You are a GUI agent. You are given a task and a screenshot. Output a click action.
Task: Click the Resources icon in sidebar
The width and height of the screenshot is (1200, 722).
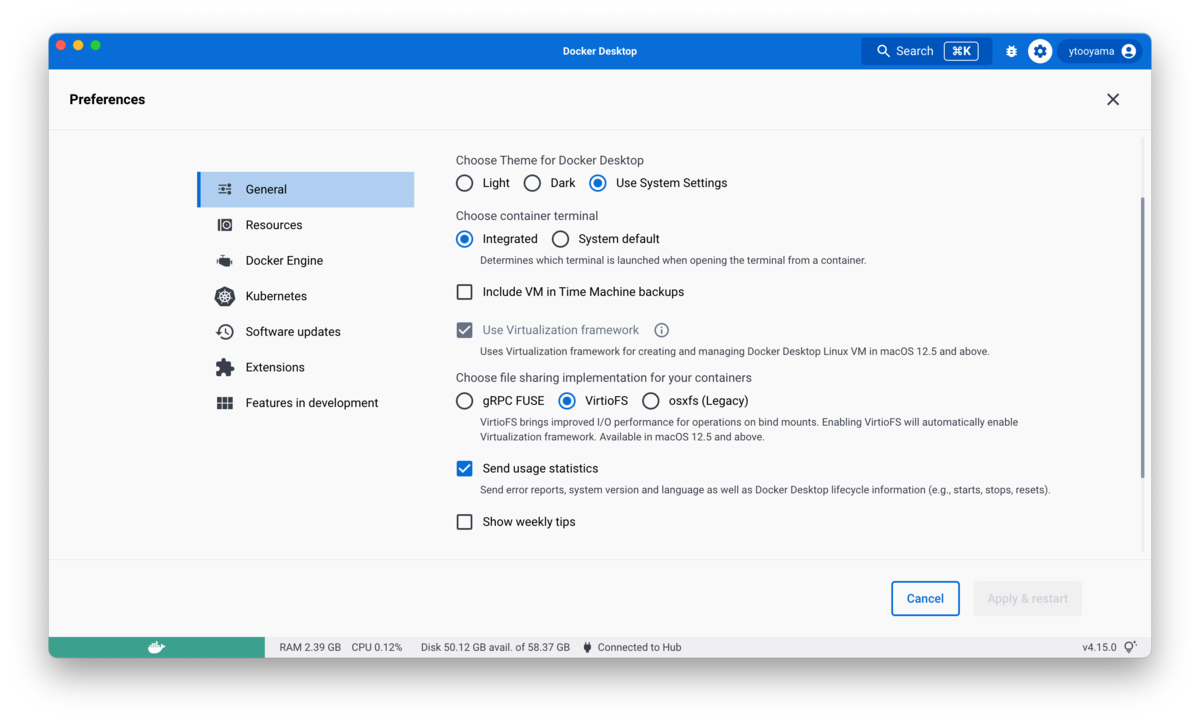[x=225, y=225]
